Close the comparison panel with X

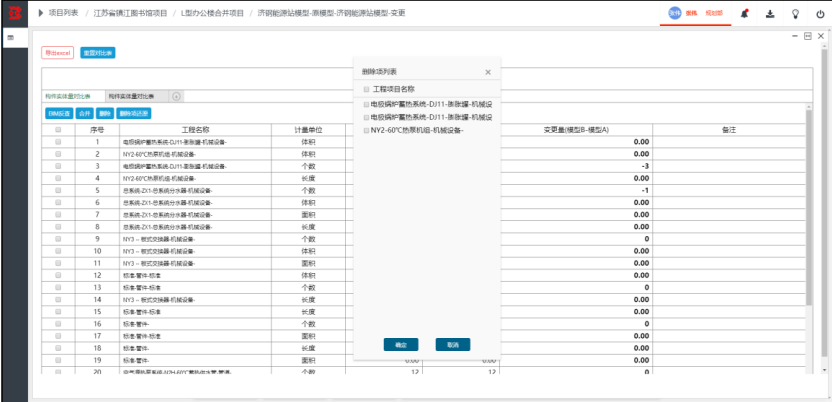point(820,36)
